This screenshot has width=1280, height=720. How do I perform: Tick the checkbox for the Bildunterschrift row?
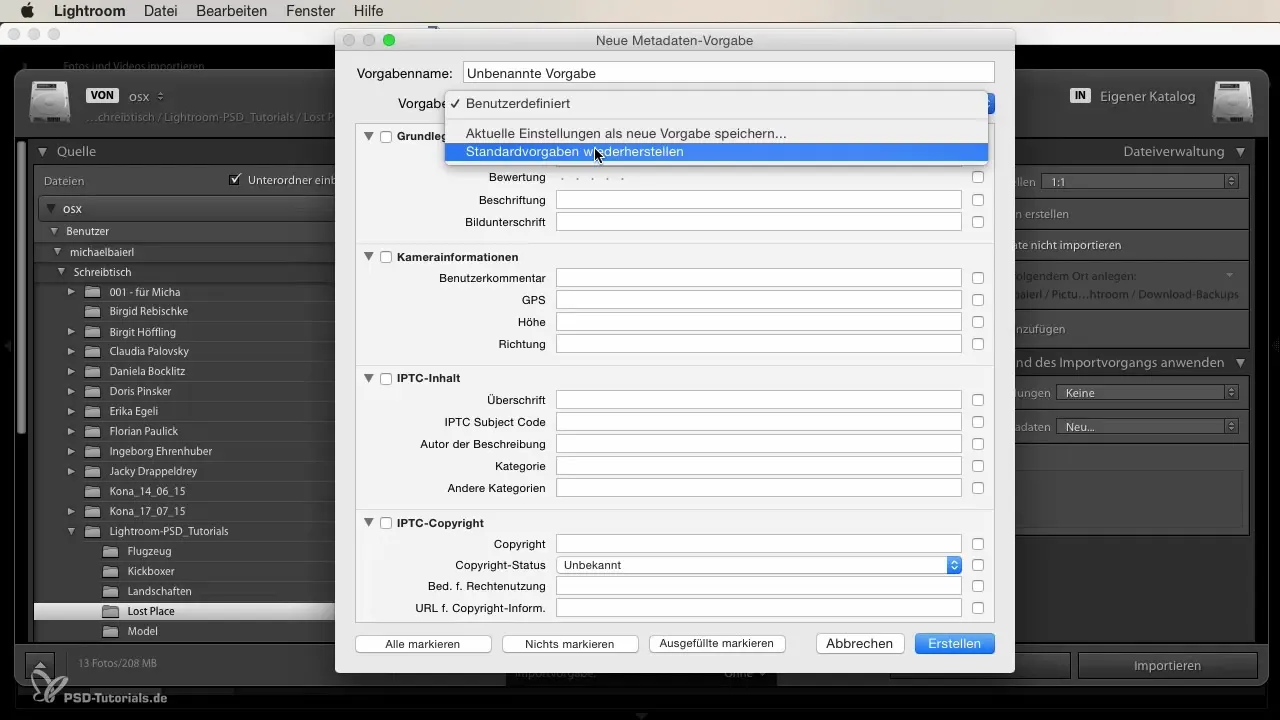tap(978, 222)
